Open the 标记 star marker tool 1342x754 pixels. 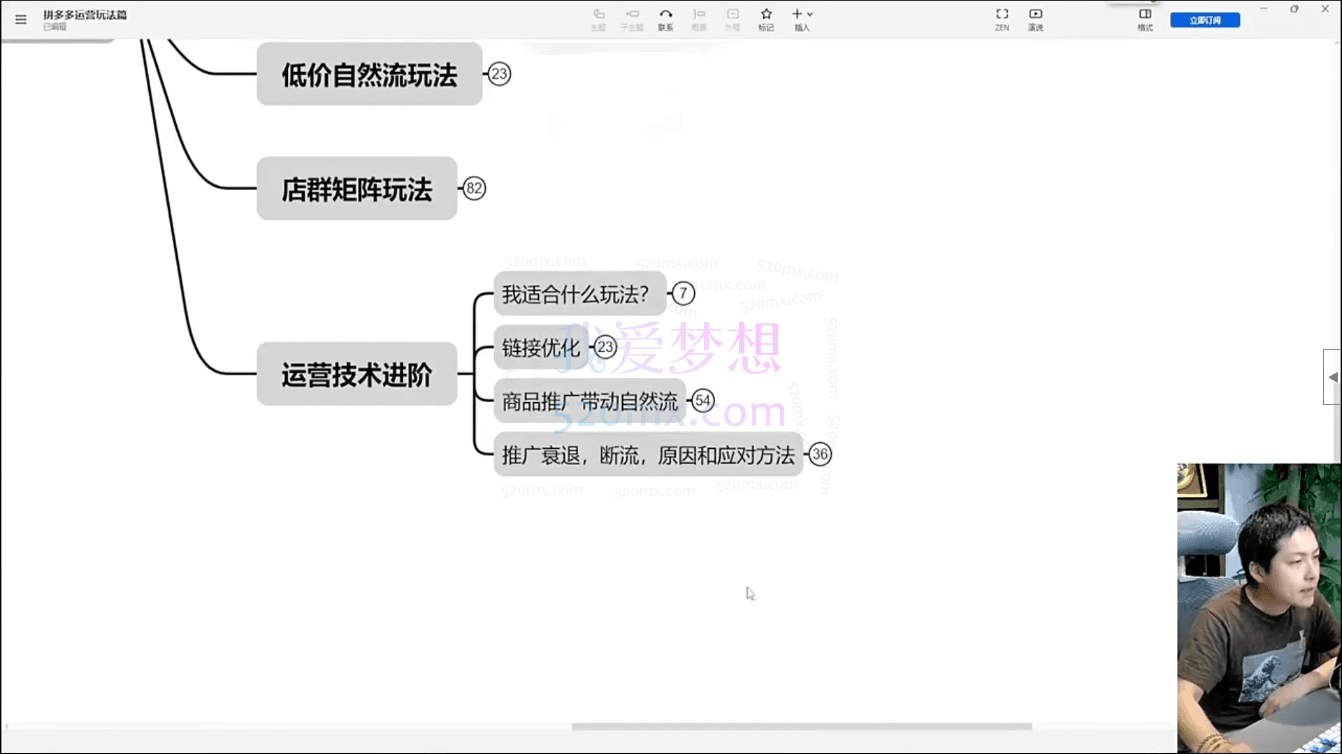click(x=766, y=19)
